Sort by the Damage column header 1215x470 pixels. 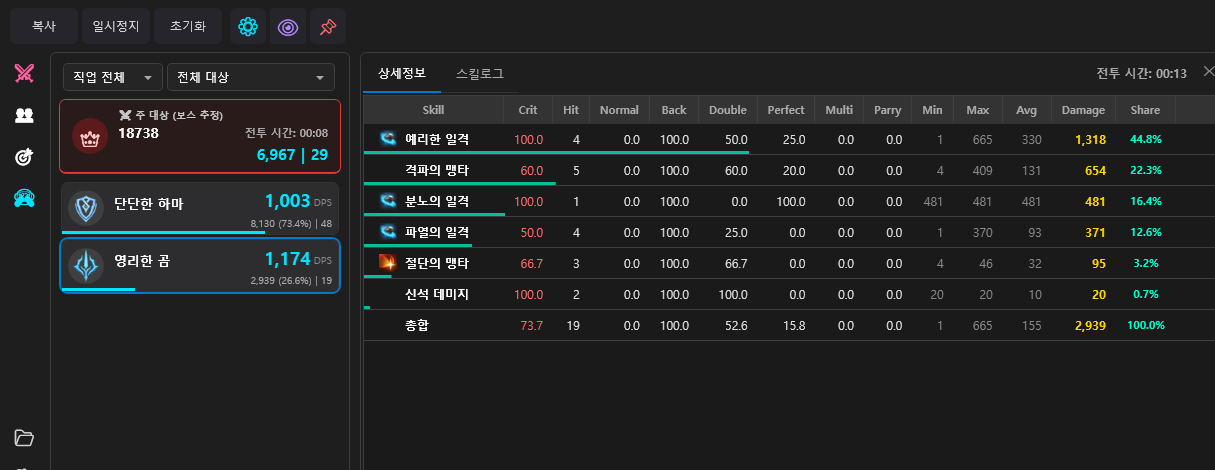tap(1083, 110)
